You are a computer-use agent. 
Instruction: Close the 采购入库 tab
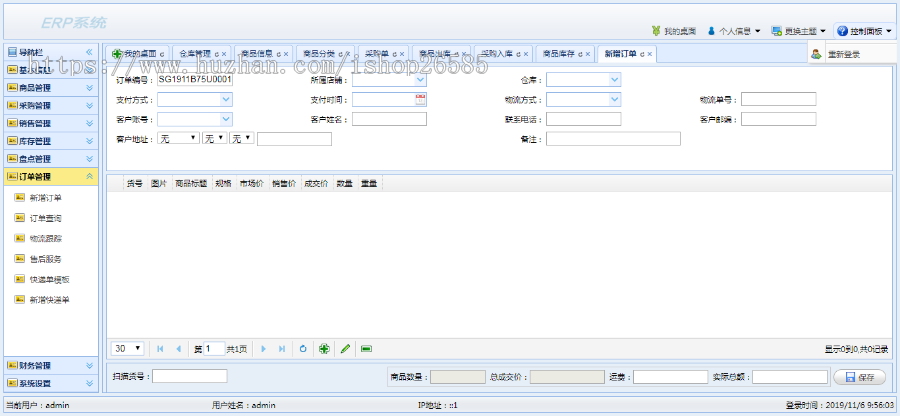click(526, 54)
